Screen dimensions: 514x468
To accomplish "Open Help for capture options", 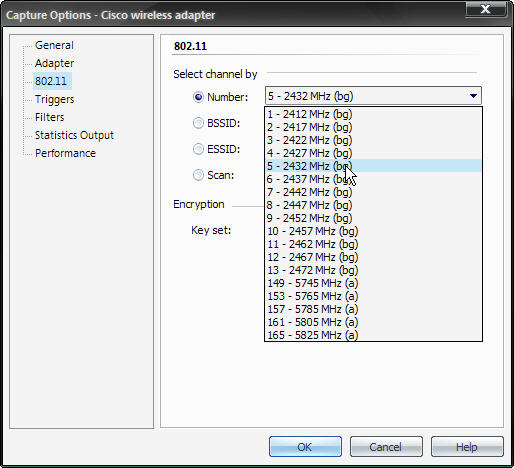I will (467, 447).
